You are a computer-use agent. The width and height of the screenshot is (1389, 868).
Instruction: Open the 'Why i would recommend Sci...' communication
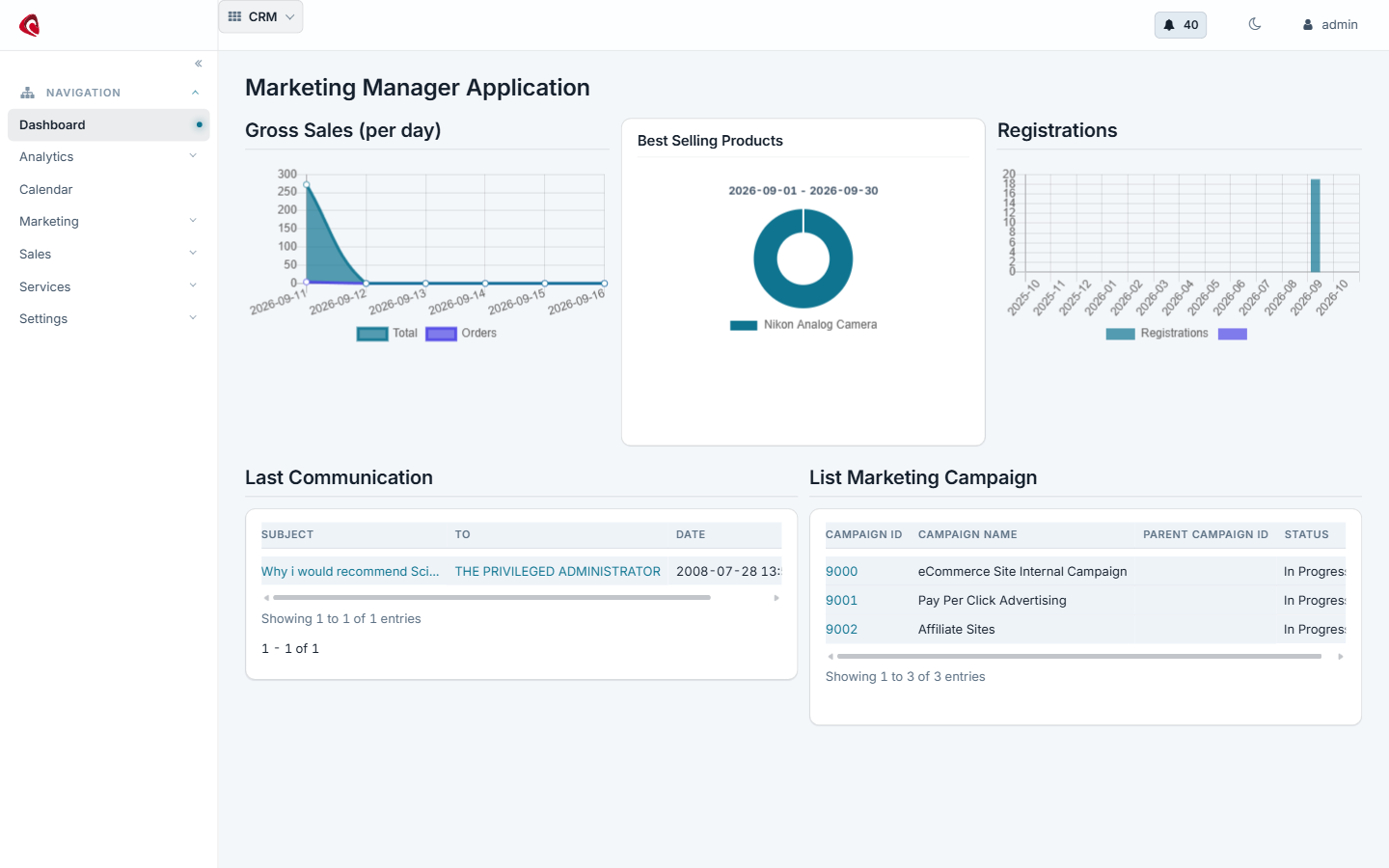pyautogui.click(x=350, y=572)
